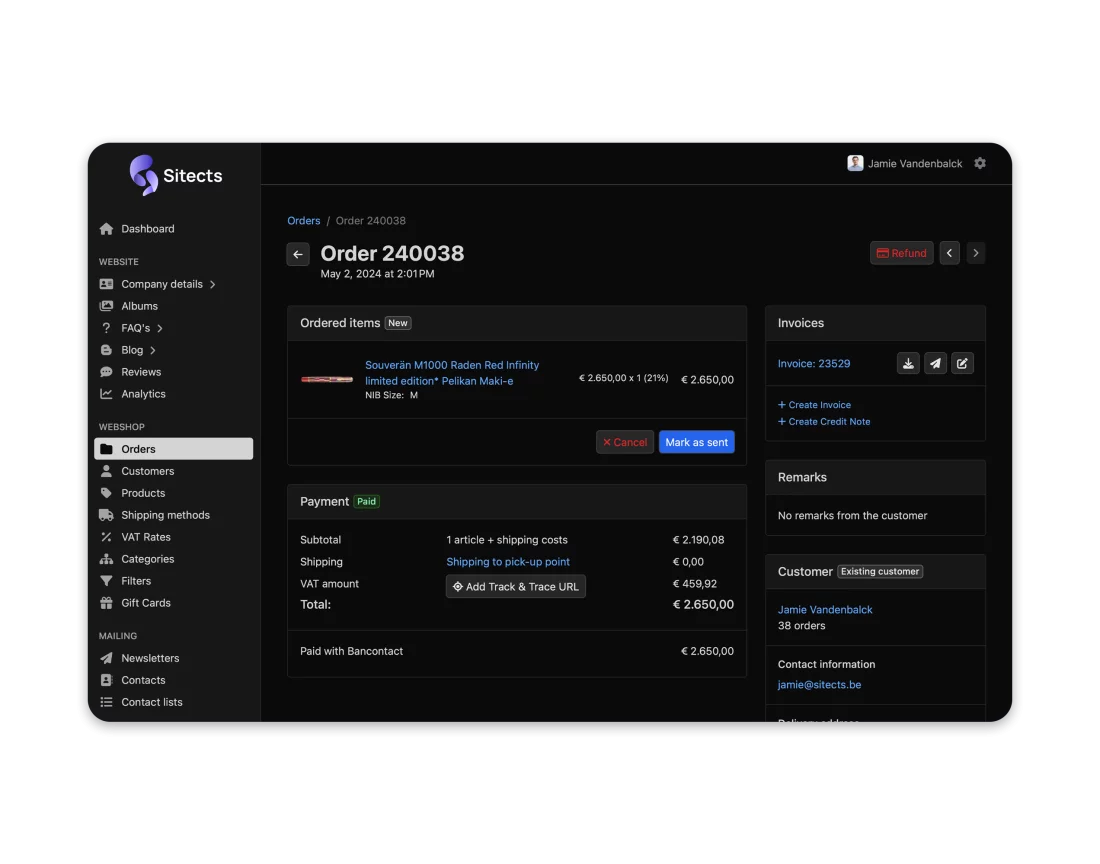Image resolution: width=1100 pixels, height=864 pixels.
Task: Click 'Paid with Bancontact' text
Action: pyautogui.click(x=351, y=651)
